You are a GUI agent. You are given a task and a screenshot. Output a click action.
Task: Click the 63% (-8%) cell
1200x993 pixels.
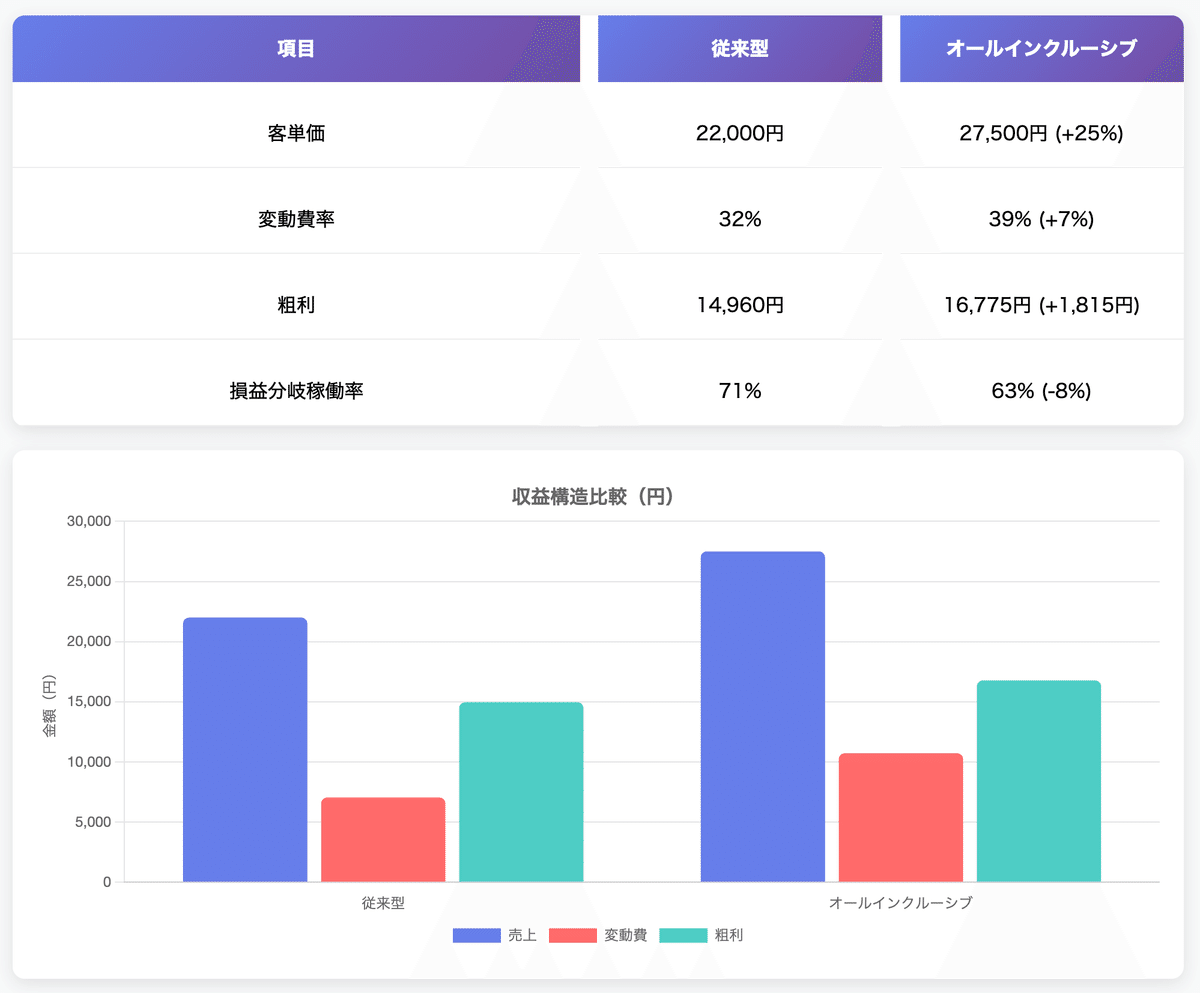1041,391
